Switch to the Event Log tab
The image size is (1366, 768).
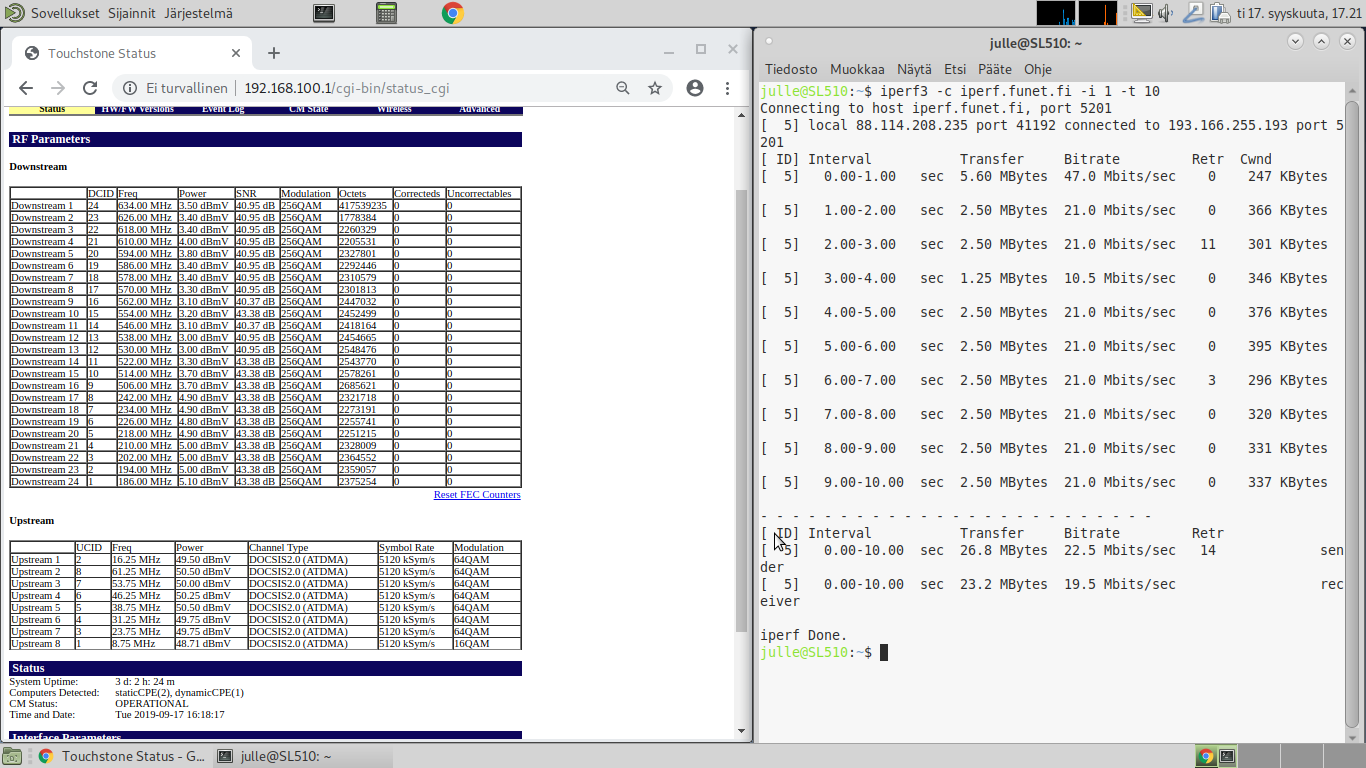coord(223,109)
